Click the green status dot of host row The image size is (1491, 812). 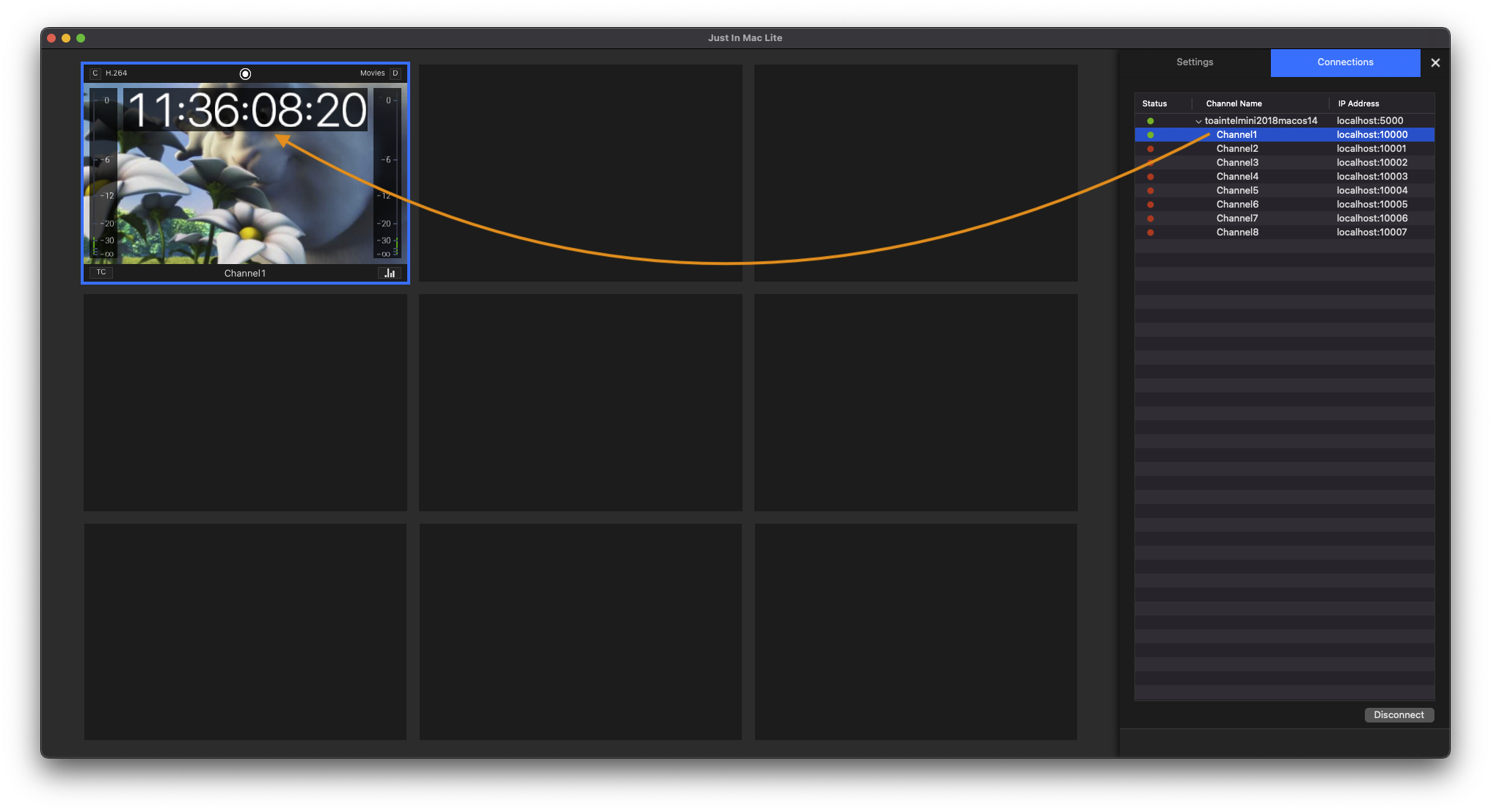[x=1151, y=121]
